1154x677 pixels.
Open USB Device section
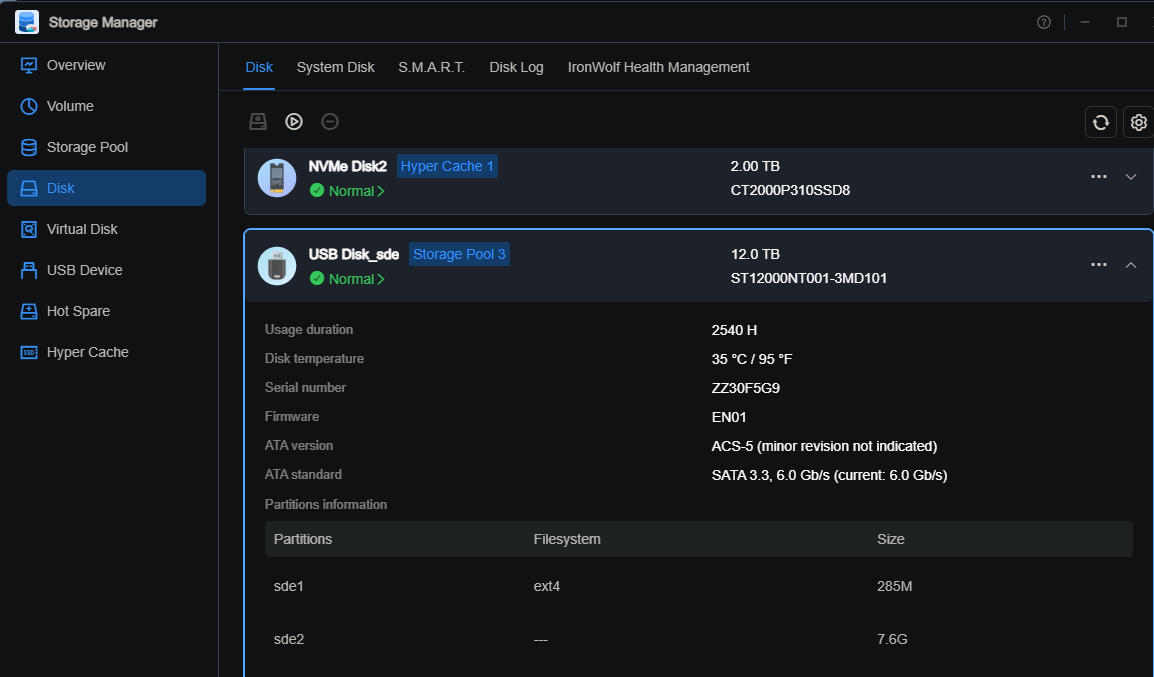[106, 270]
